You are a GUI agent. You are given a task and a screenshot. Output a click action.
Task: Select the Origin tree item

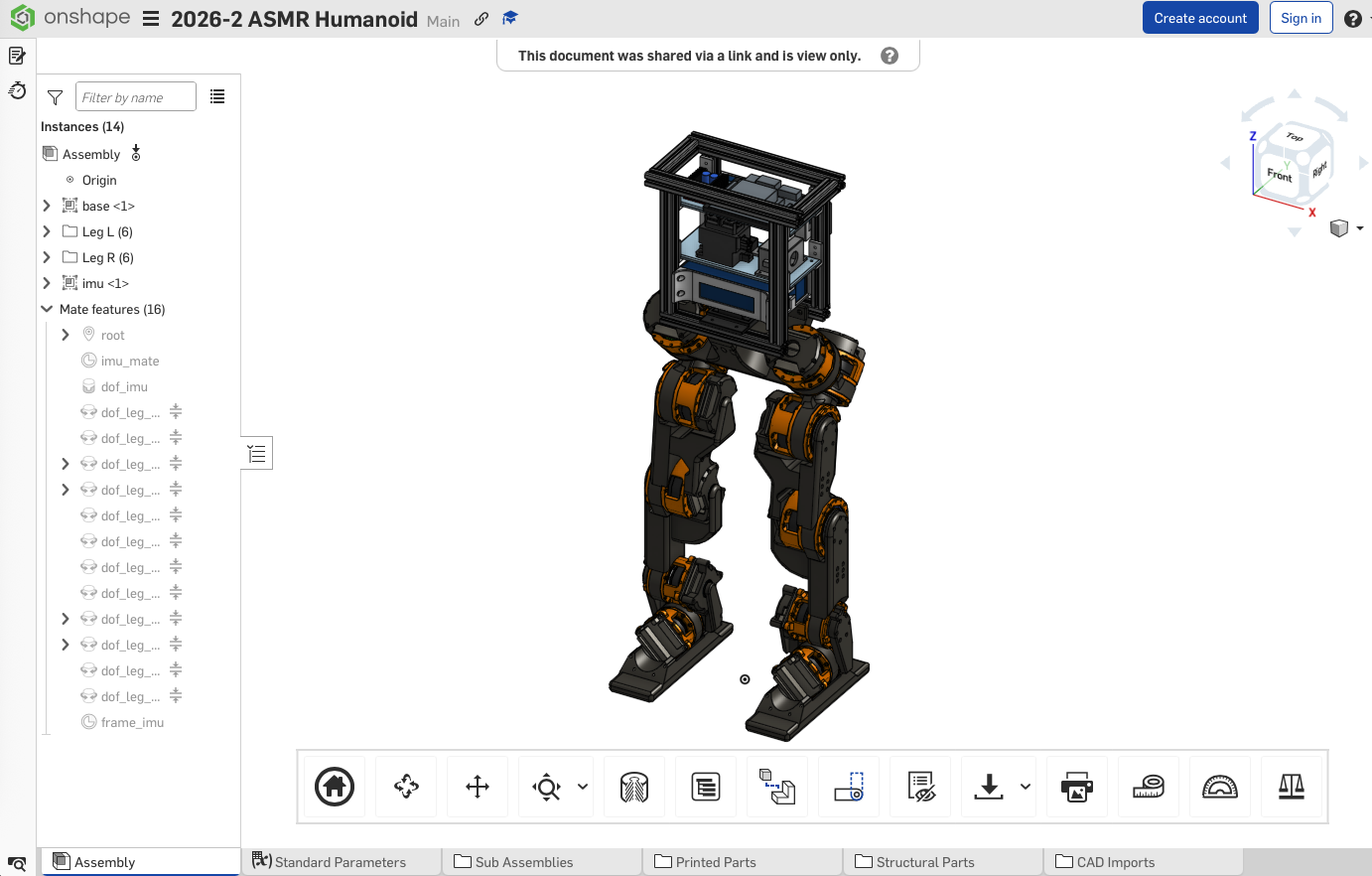pyautogui.click(x=99, y=180)
